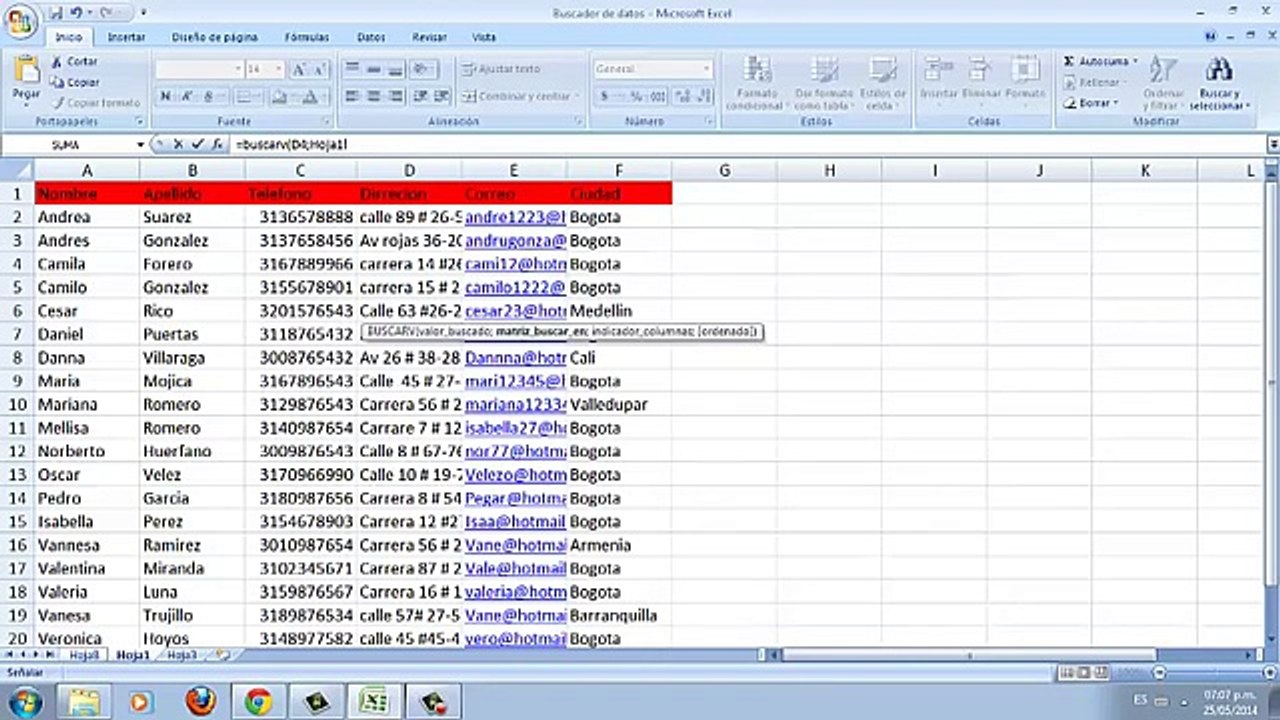This screenshot has width=1280, height=720.
Task: Click the Copiar button
Action: pos(75,82)
